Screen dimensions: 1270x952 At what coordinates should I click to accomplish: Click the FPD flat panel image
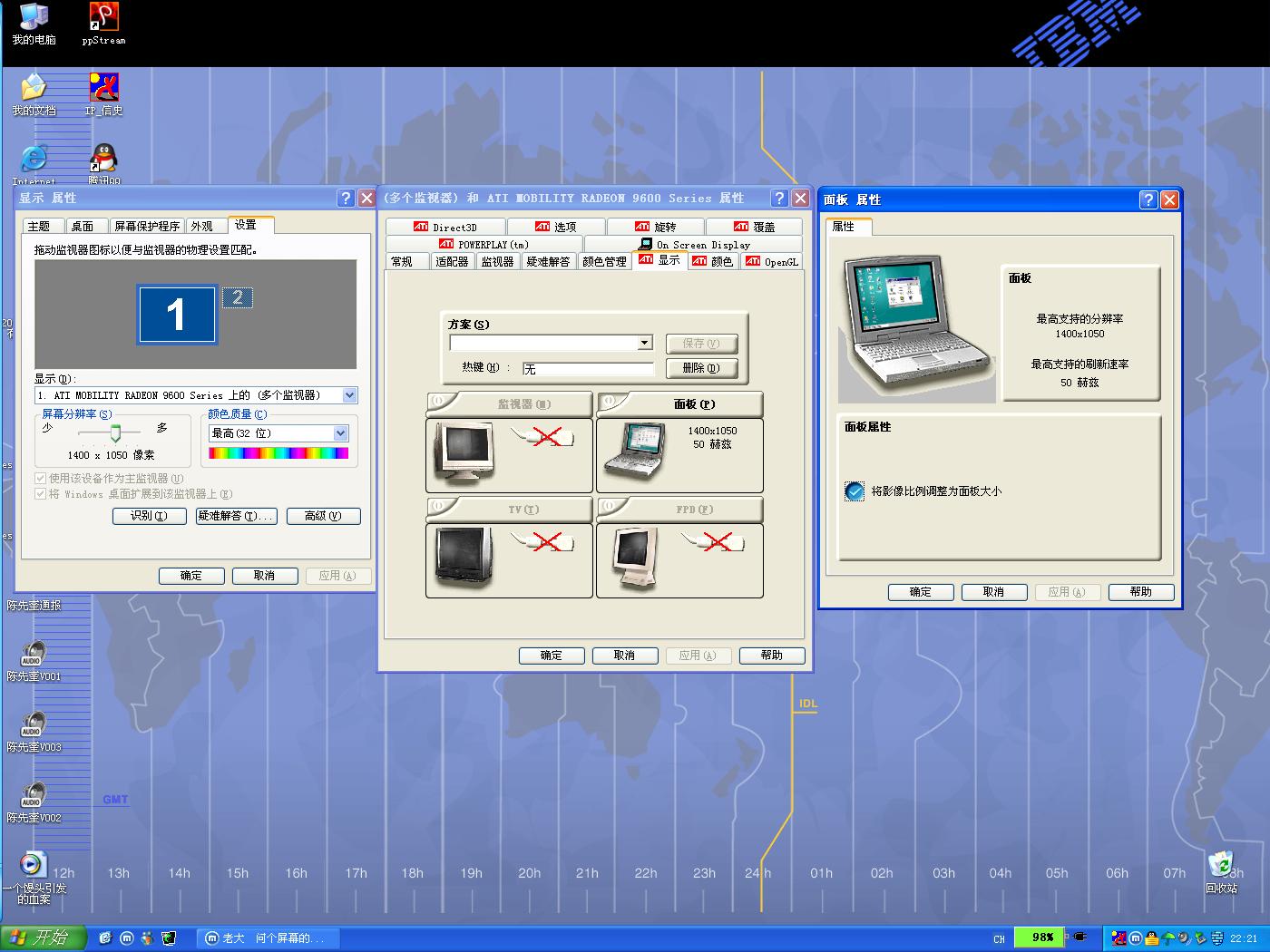coord(635,558)
